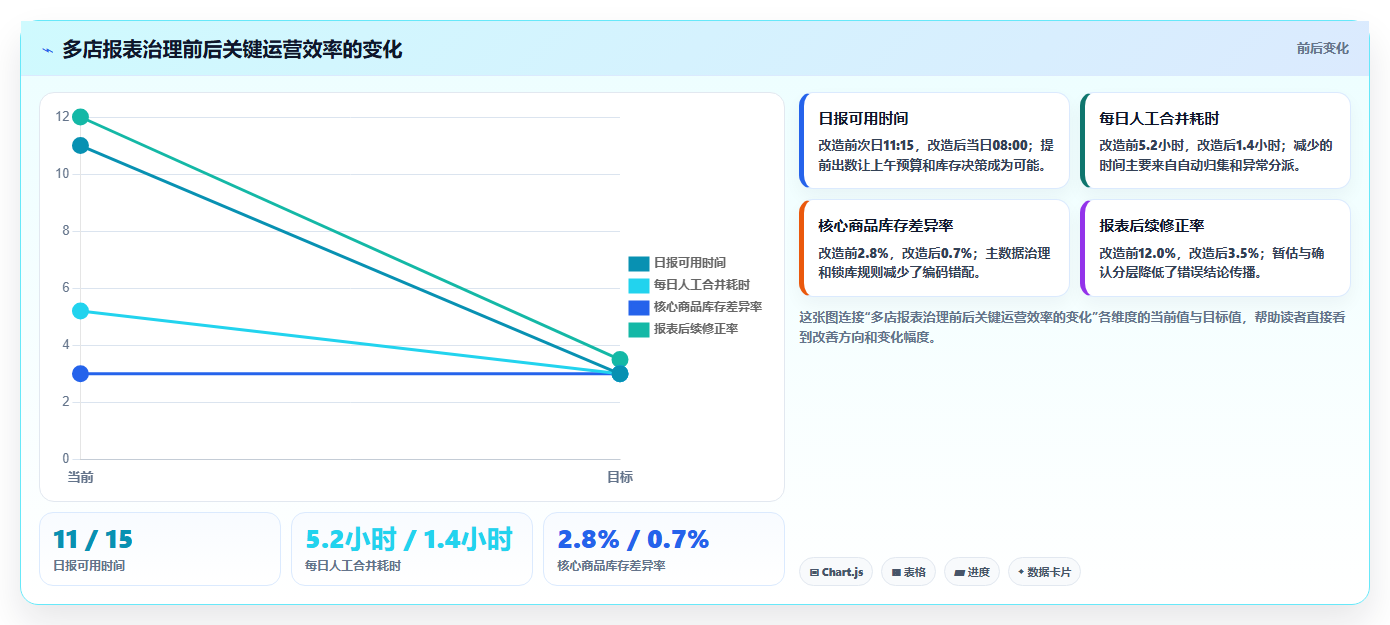Click the 5.2小时 / 1.4小时 stat value
This screenshot has width=1390, height=625.
tap(409, 539)
